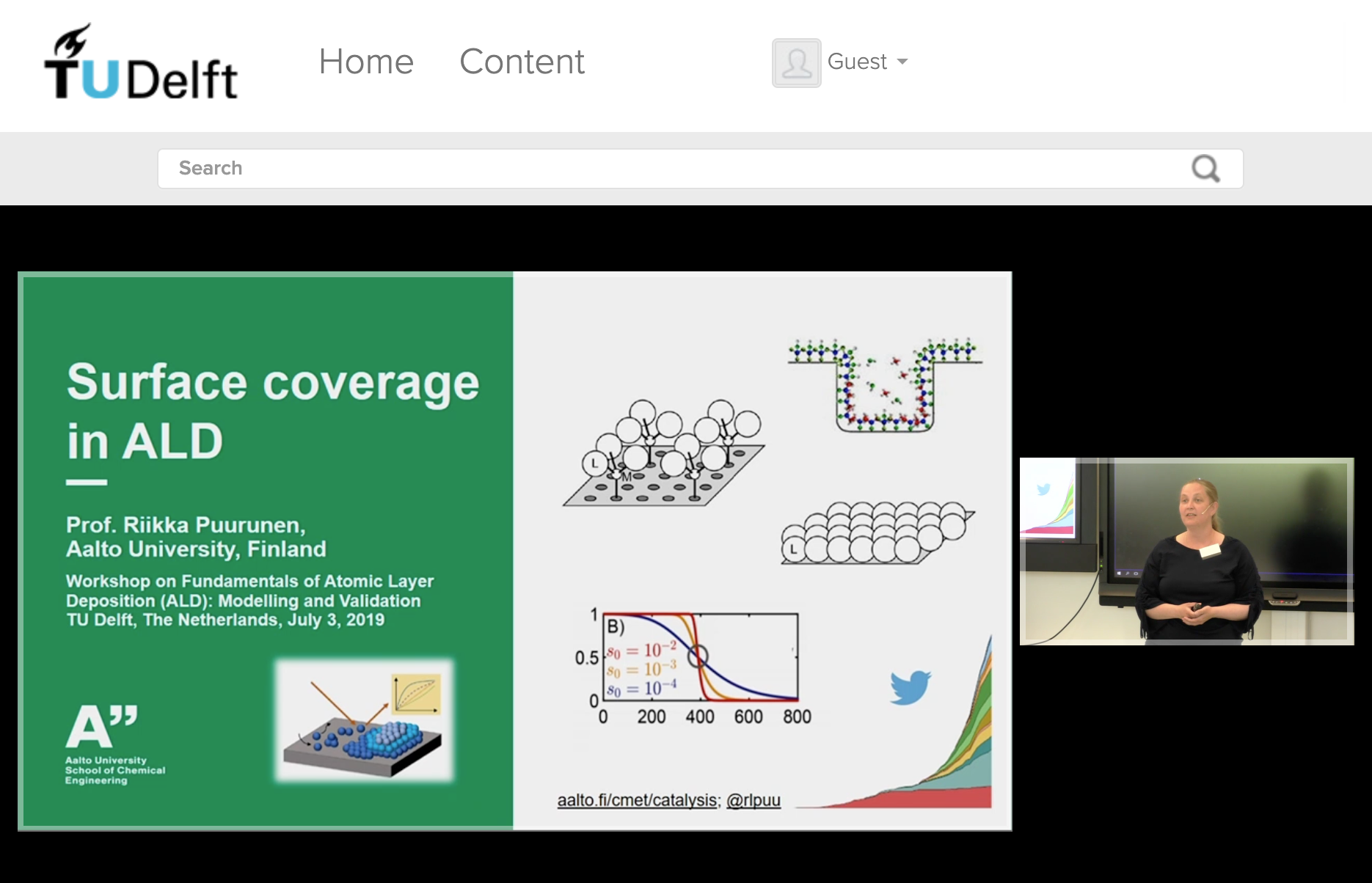Open the Home menu item
The height and width of the screenshot is (883, 1372).
[x=366, y=62]
